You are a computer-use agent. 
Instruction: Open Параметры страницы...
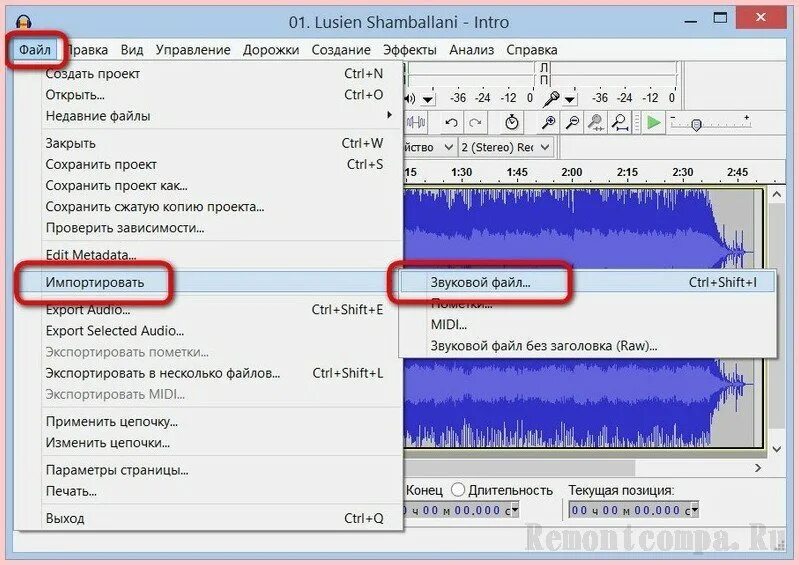point(209,470)
